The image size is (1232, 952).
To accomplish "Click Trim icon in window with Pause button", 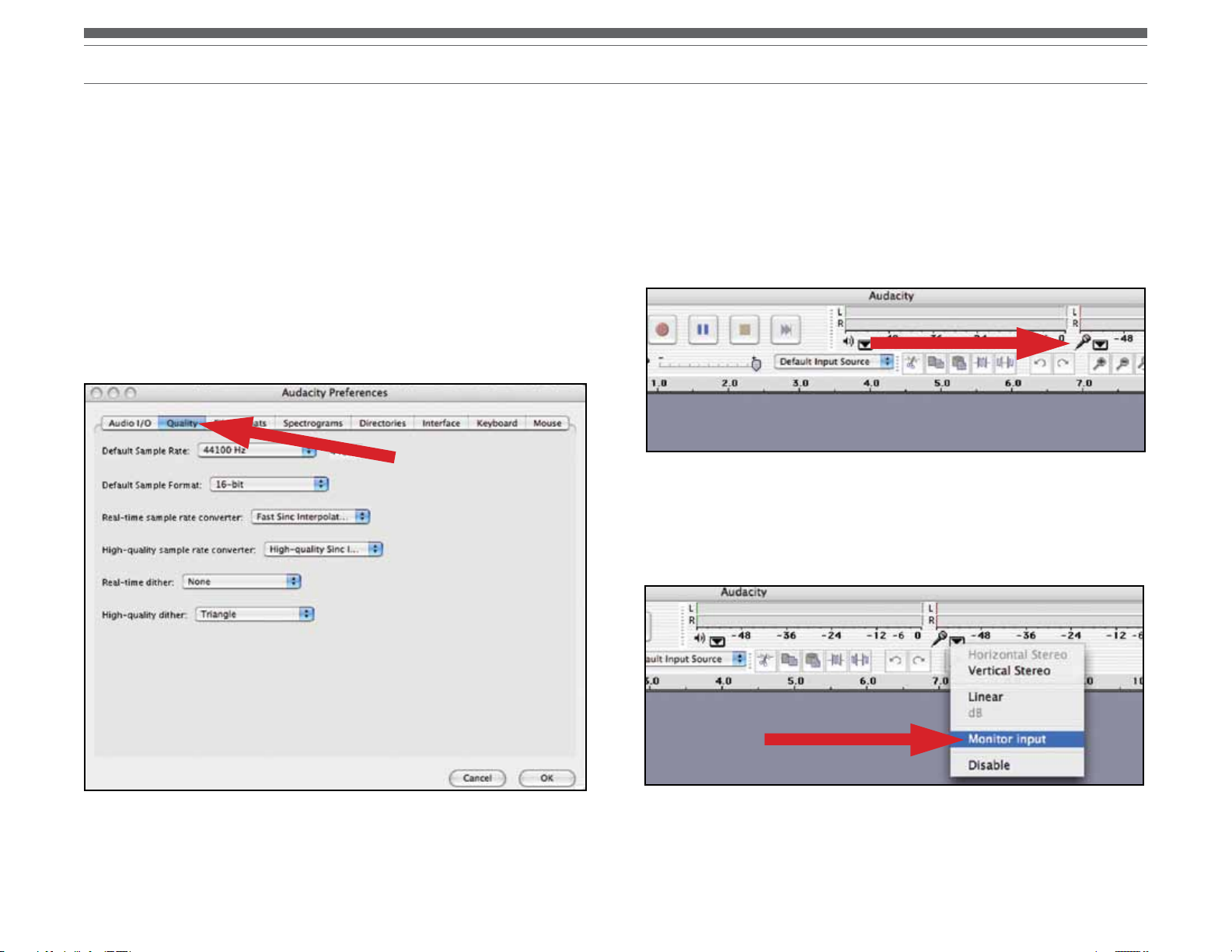I will [982, 362].
